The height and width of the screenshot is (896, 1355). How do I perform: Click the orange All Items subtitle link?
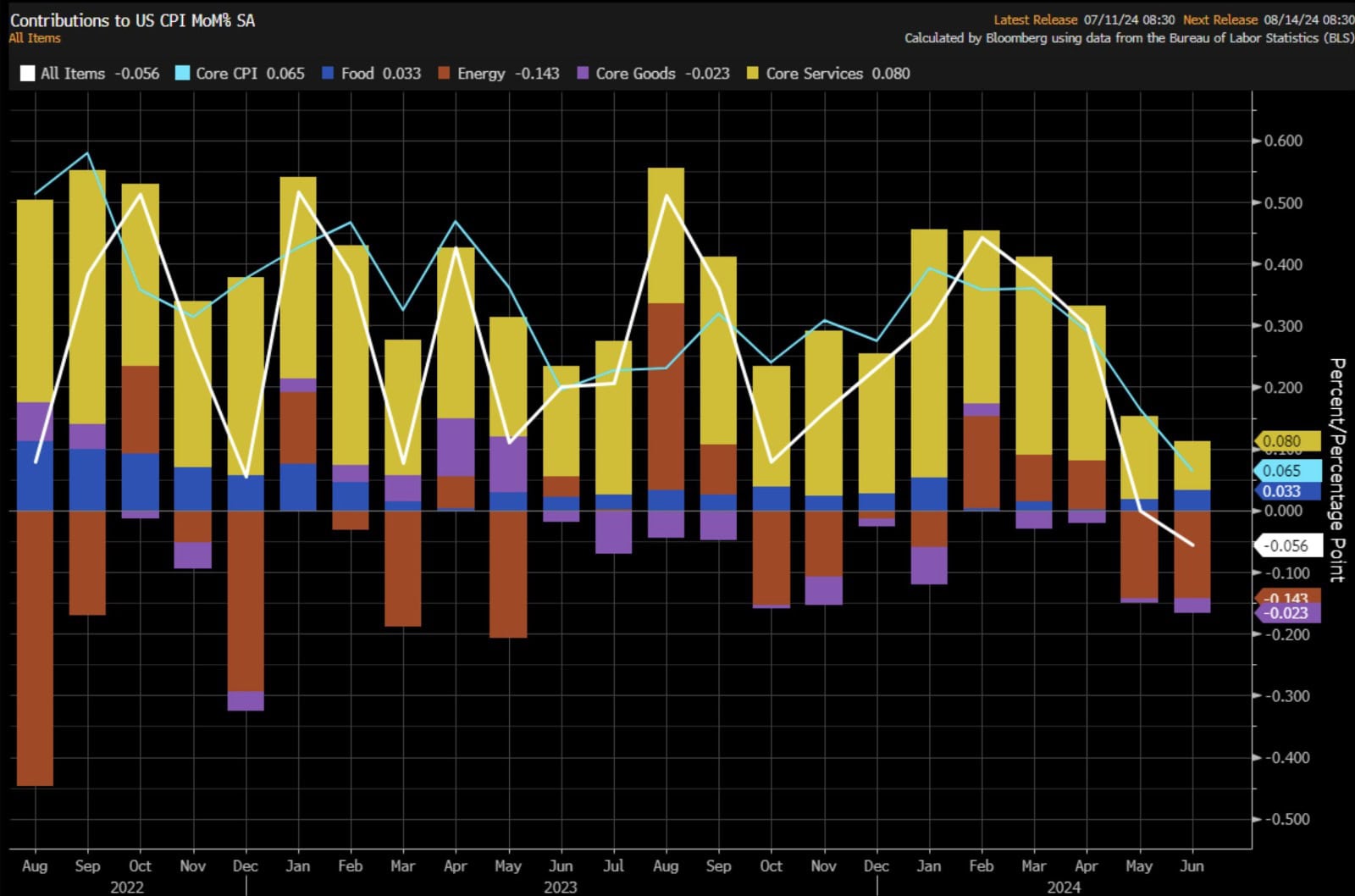point(35,38)
